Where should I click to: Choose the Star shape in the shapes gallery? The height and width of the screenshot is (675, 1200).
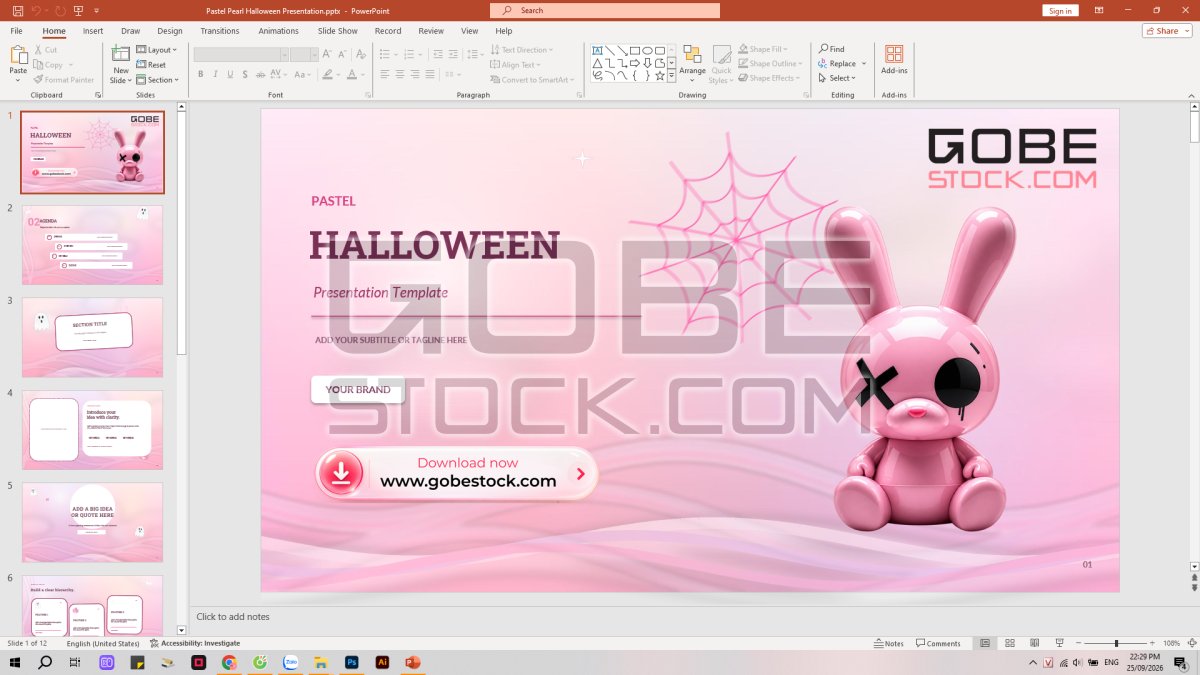coord(660,76)
